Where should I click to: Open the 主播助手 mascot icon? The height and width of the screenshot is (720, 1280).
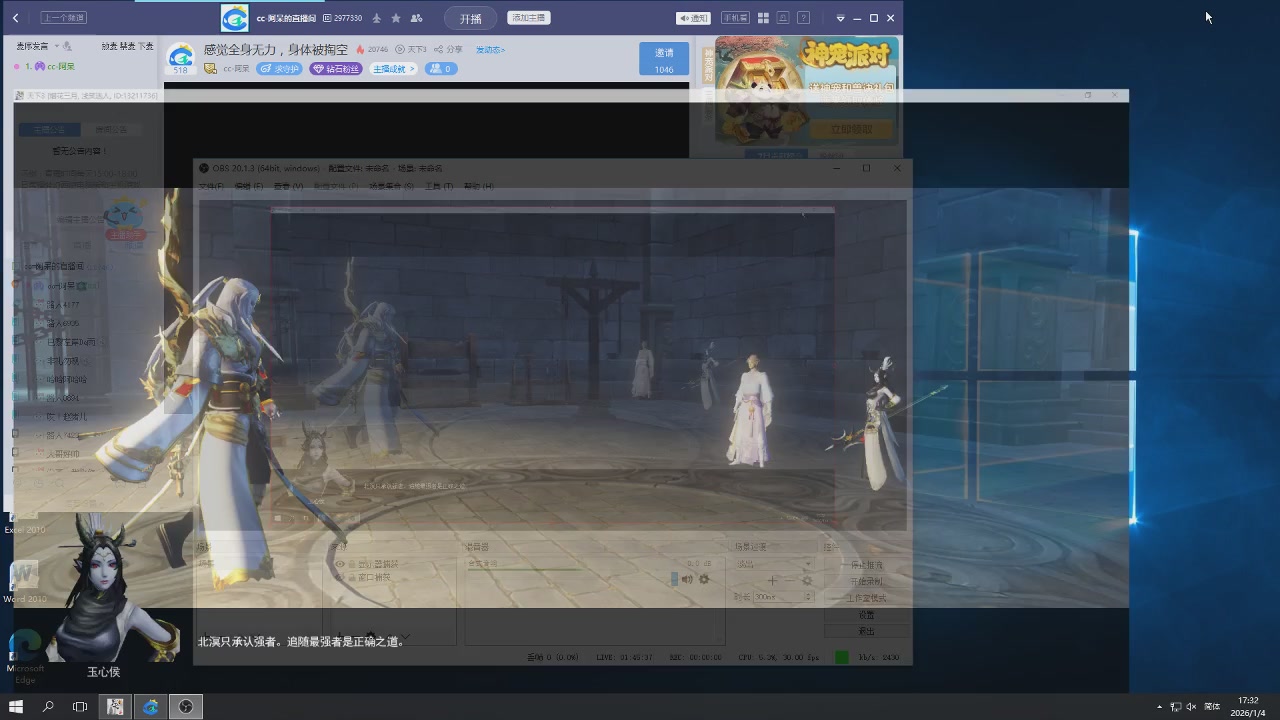pyautogui.click(x=126, y=217)
